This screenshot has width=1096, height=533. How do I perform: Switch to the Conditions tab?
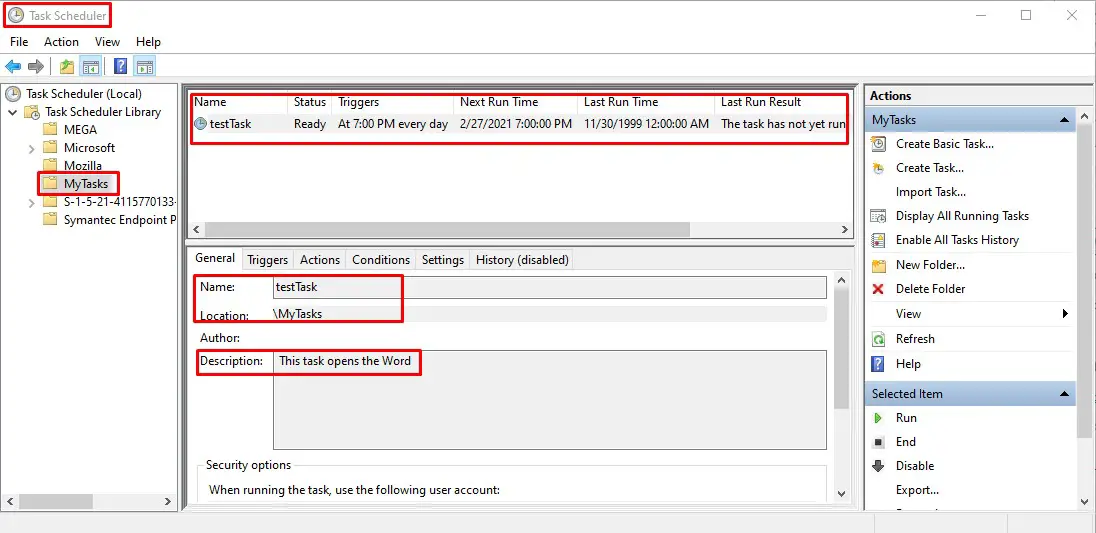(x=381, y=260)
